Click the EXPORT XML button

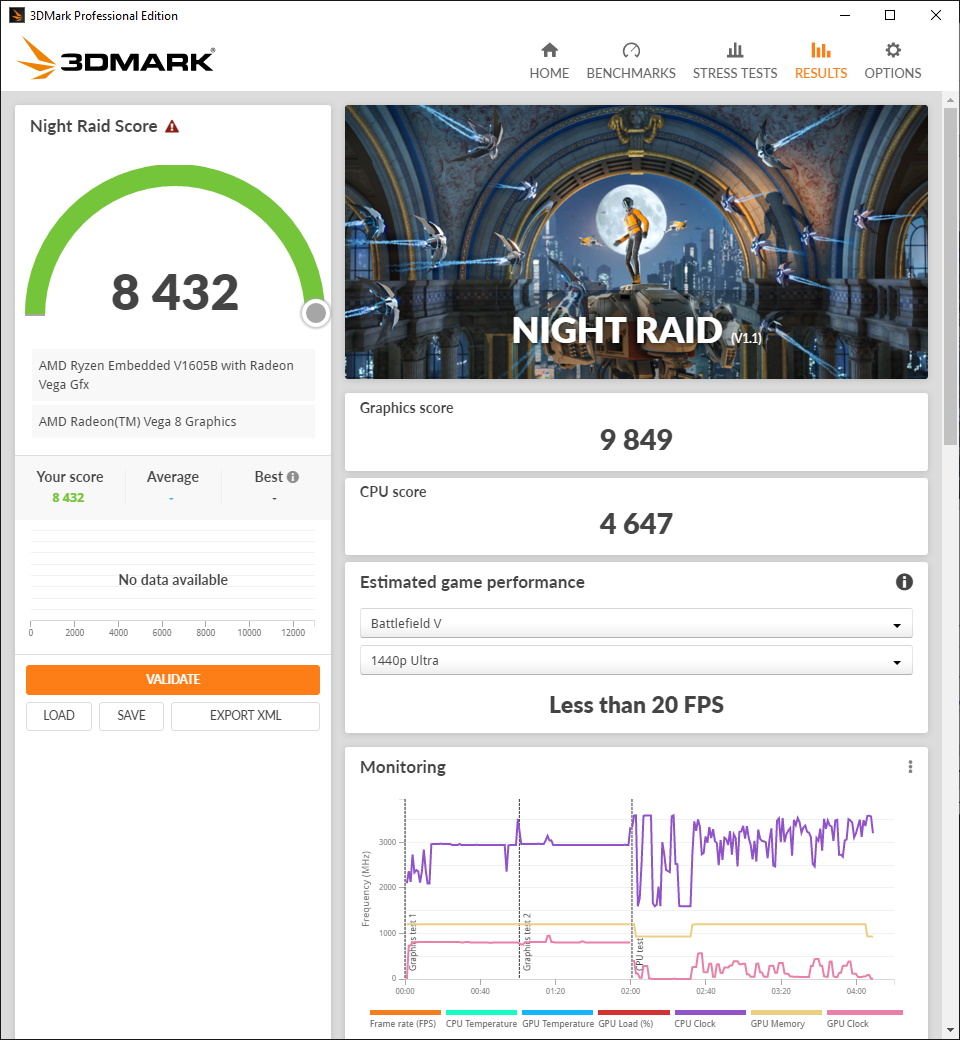pos(245,716)
